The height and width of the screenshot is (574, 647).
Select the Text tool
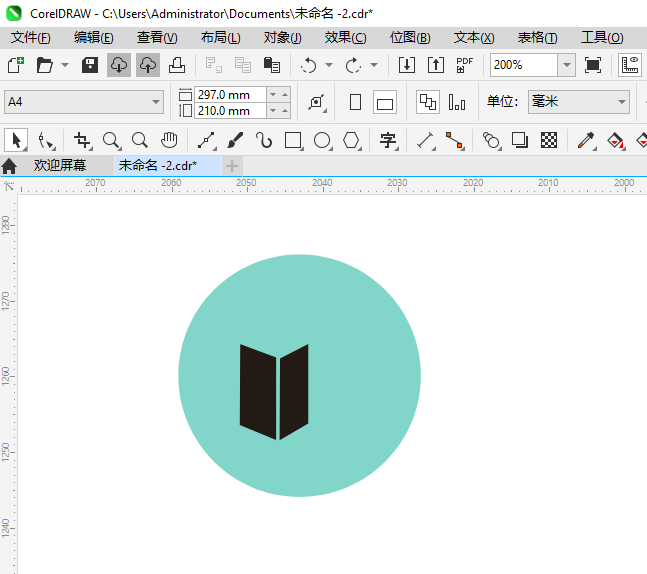click(x=387, y=140)
